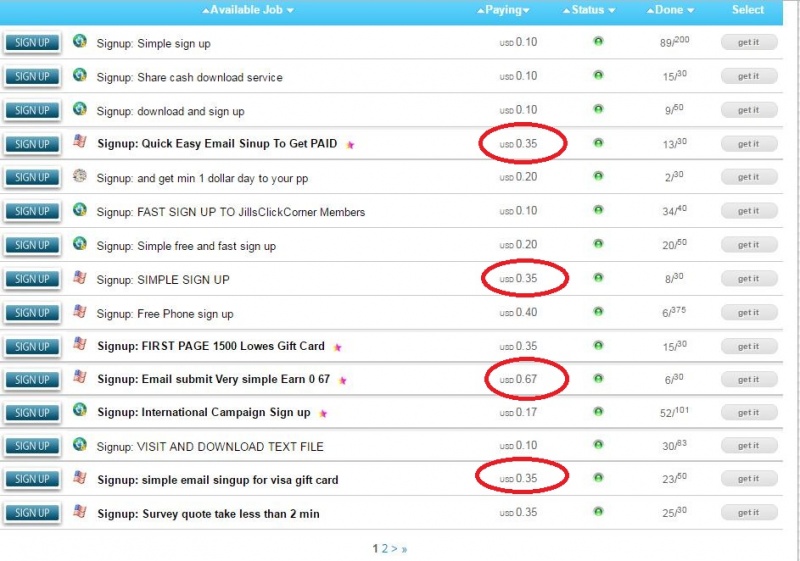The height and width of the screenshot is (561, 800).
Task: Click the USD 0.17 paying value
Action: [518, 412]
